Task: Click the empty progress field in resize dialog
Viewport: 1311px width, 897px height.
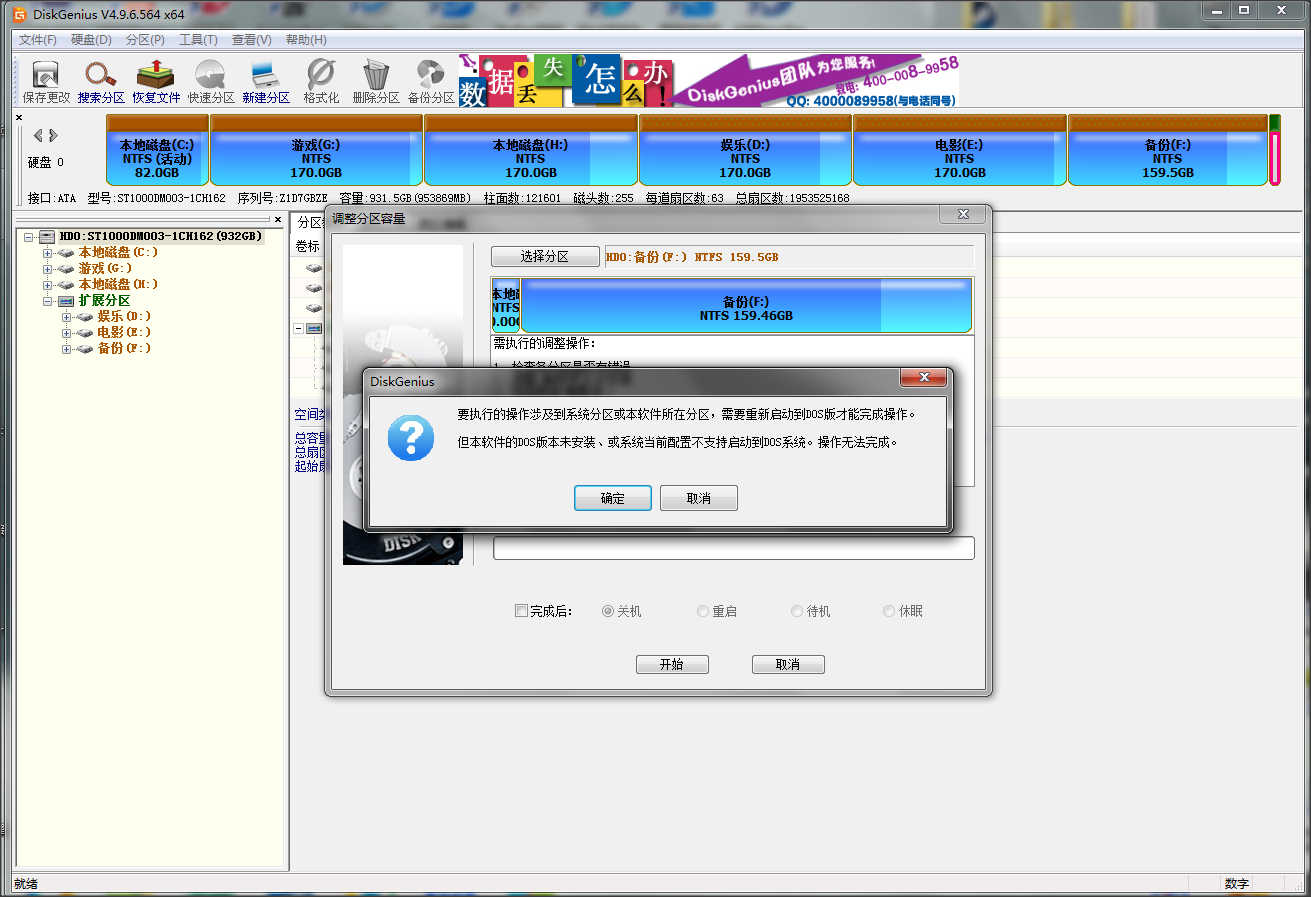Action: (734, 548)
